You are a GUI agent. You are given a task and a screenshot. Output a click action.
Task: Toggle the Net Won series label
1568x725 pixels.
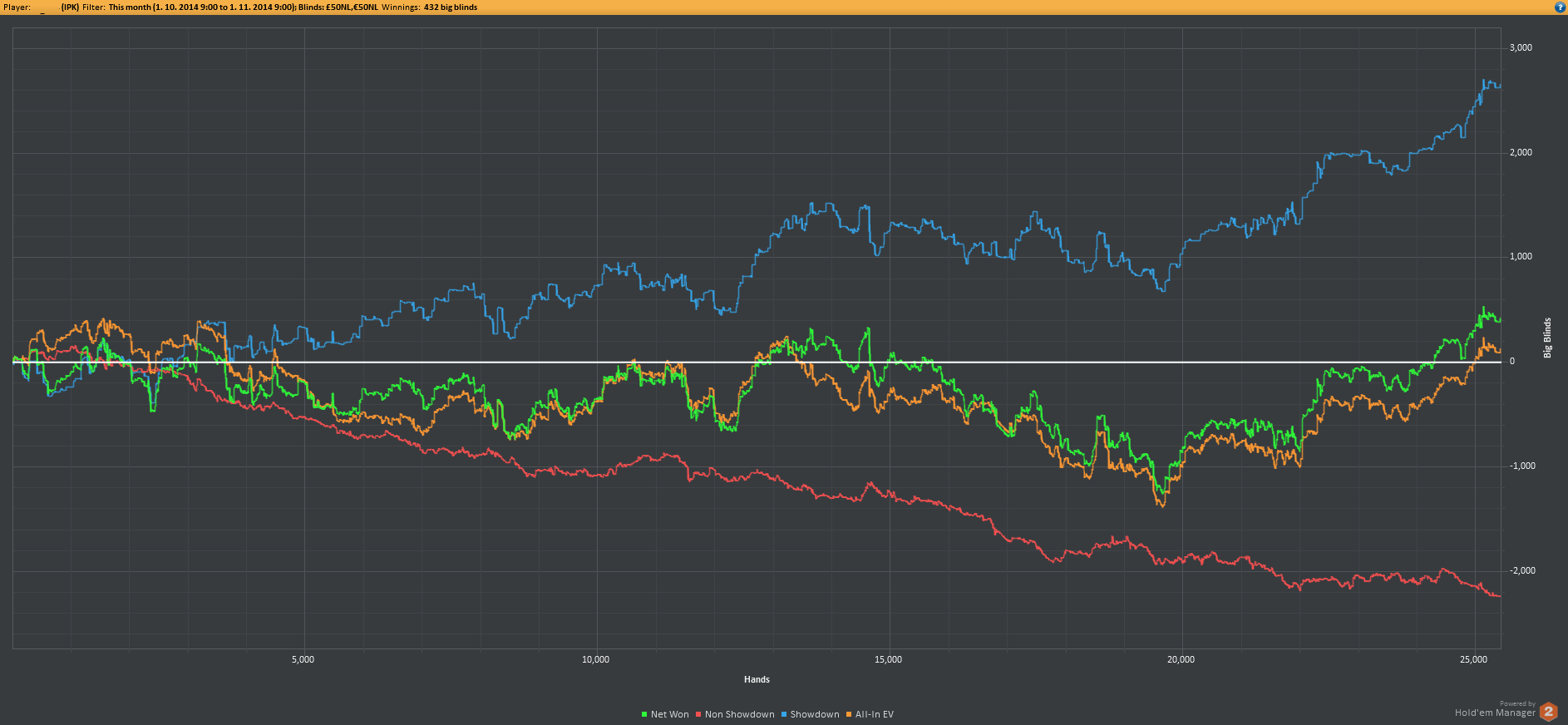pos(669,714)
